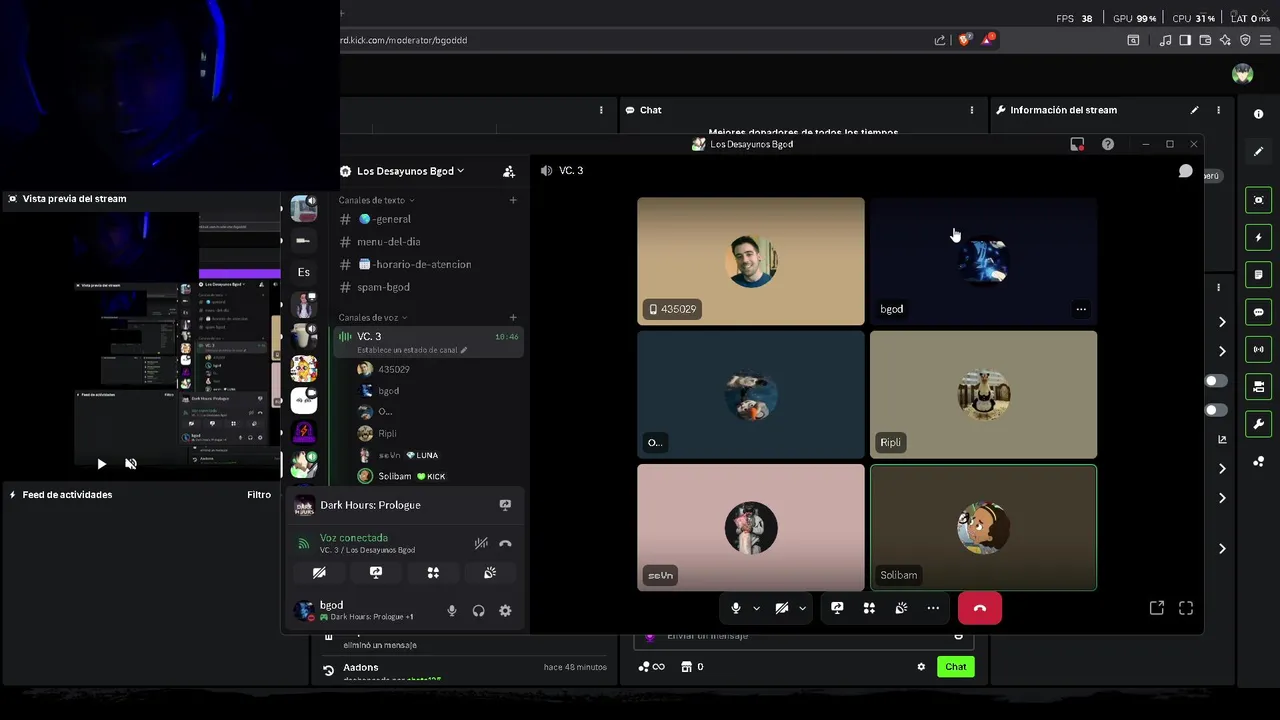Edit Información del stream pencil icon
The width and height of the screenshot is (1280, 720).
click(1194, 110)
